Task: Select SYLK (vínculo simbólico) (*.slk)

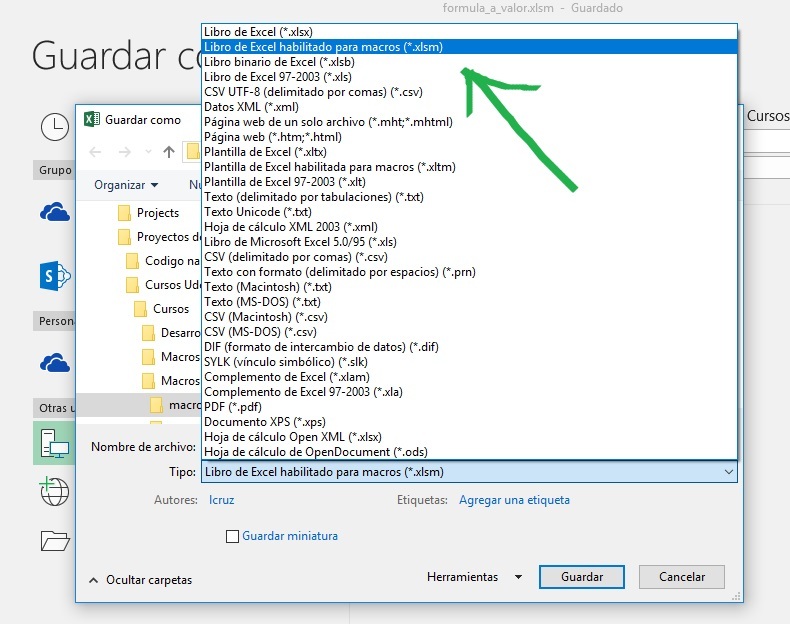Action: tap(469, 362)
